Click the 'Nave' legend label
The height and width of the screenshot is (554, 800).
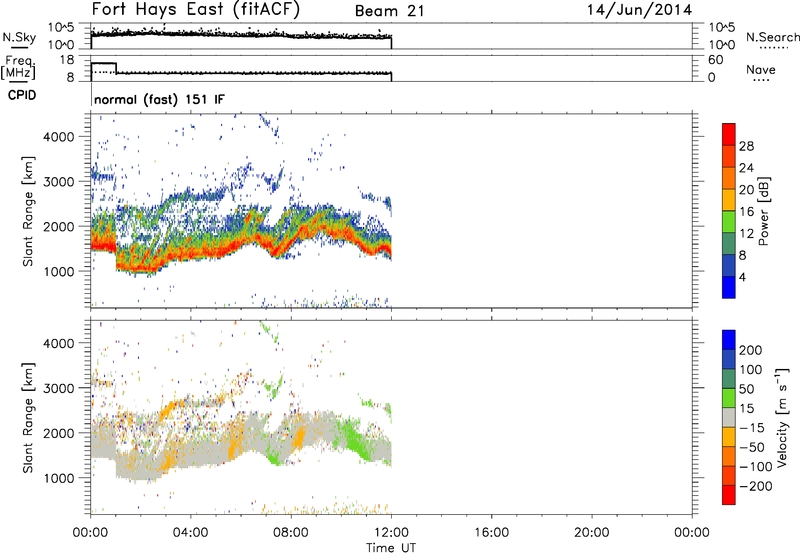click(x=760, y=69)
